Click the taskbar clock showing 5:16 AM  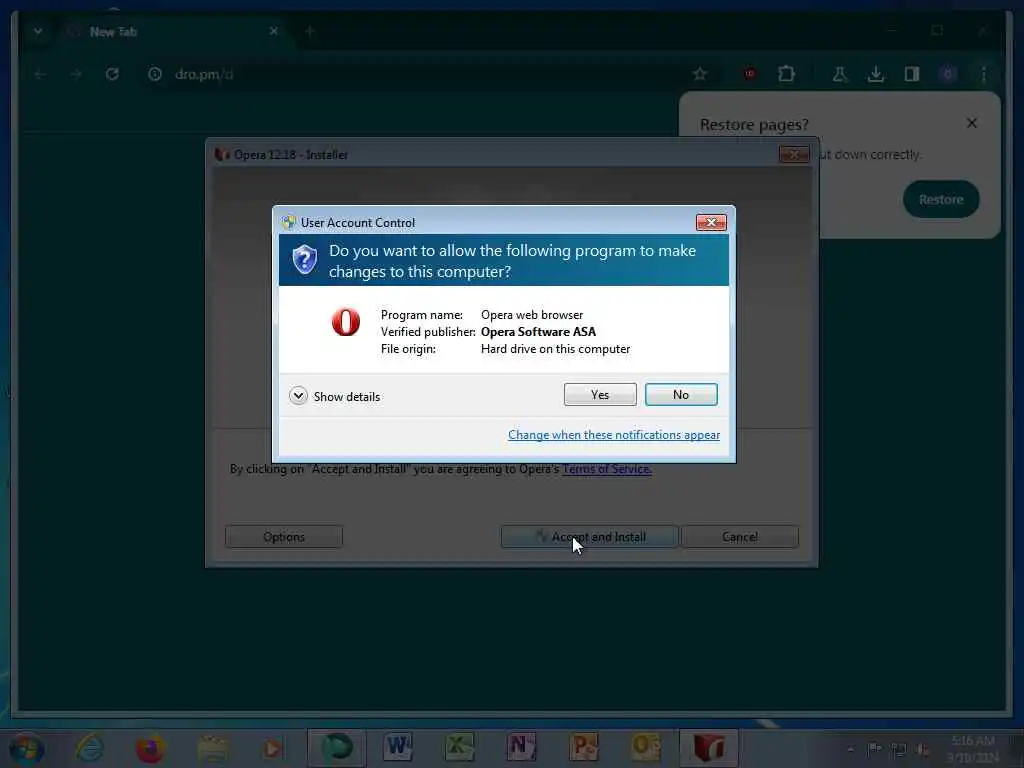973,748
